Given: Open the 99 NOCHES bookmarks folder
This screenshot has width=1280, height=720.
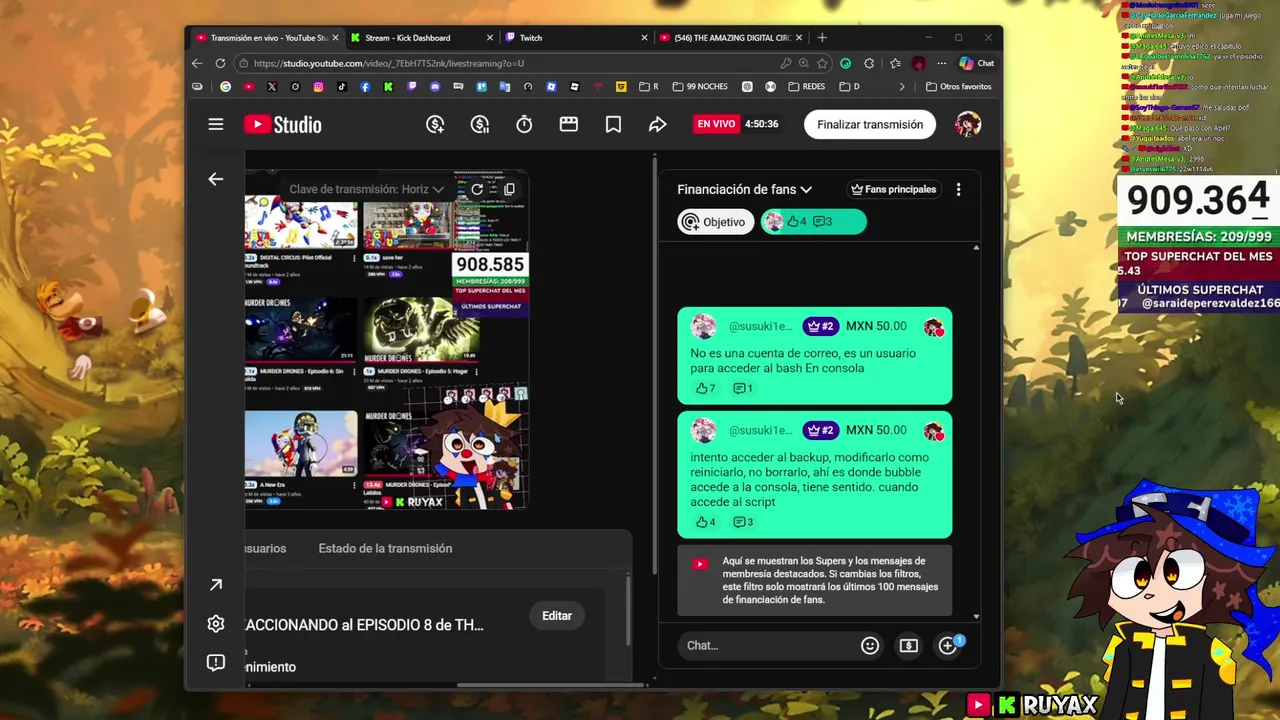Looking at the screenshot, I should point(700,87).
